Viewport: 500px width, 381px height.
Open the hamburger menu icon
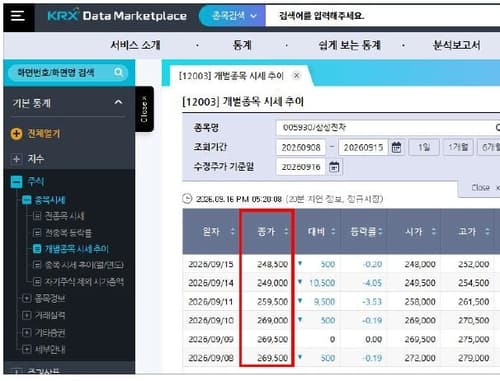click(x=17, y=16)
